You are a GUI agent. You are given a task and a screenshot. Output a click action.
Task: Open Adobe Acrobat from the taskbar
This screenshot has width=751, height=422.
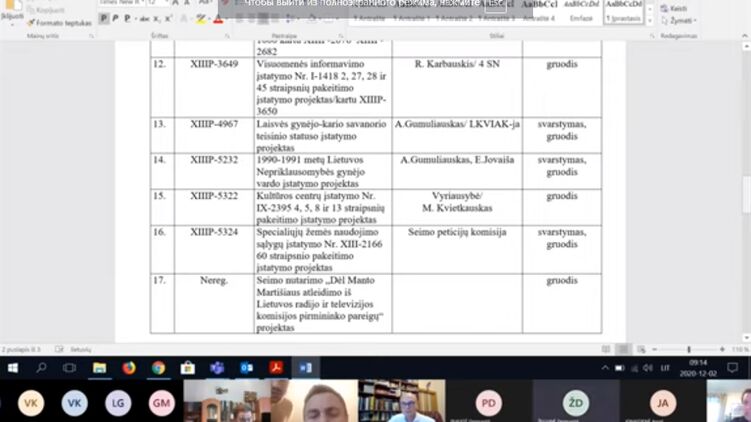276,368
